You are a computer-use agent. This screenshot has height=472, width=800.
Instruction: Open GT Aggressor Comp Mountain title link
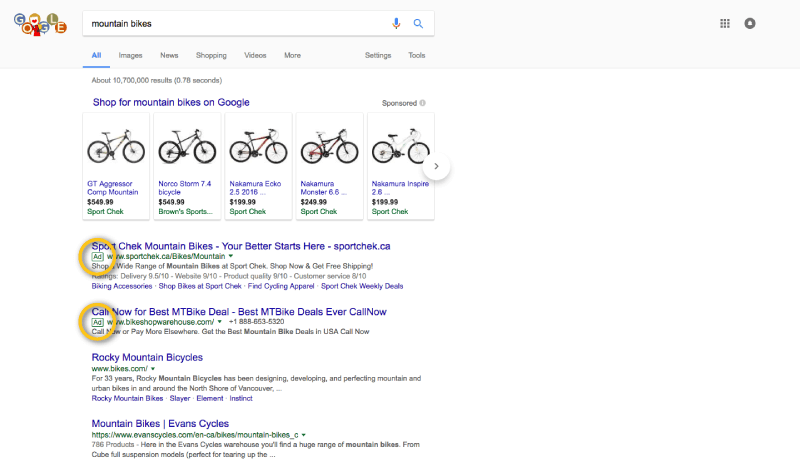113,188
